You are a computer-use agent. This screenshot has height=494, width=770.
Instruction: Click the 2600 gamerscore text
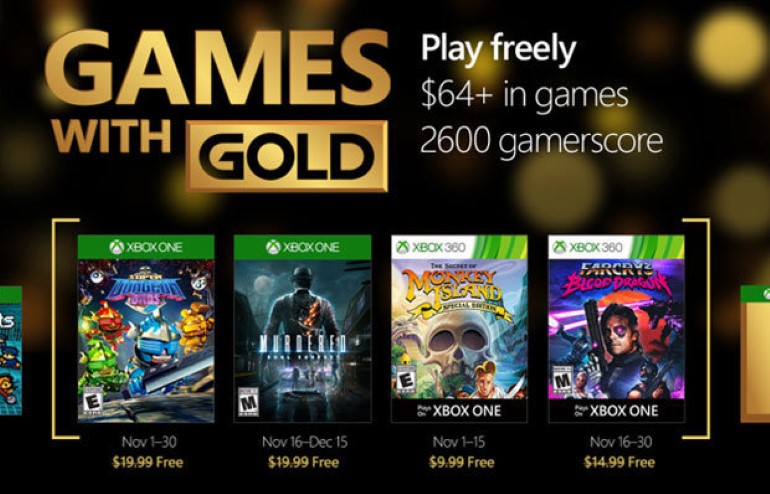pyautogui.click(x=541, y=140)
